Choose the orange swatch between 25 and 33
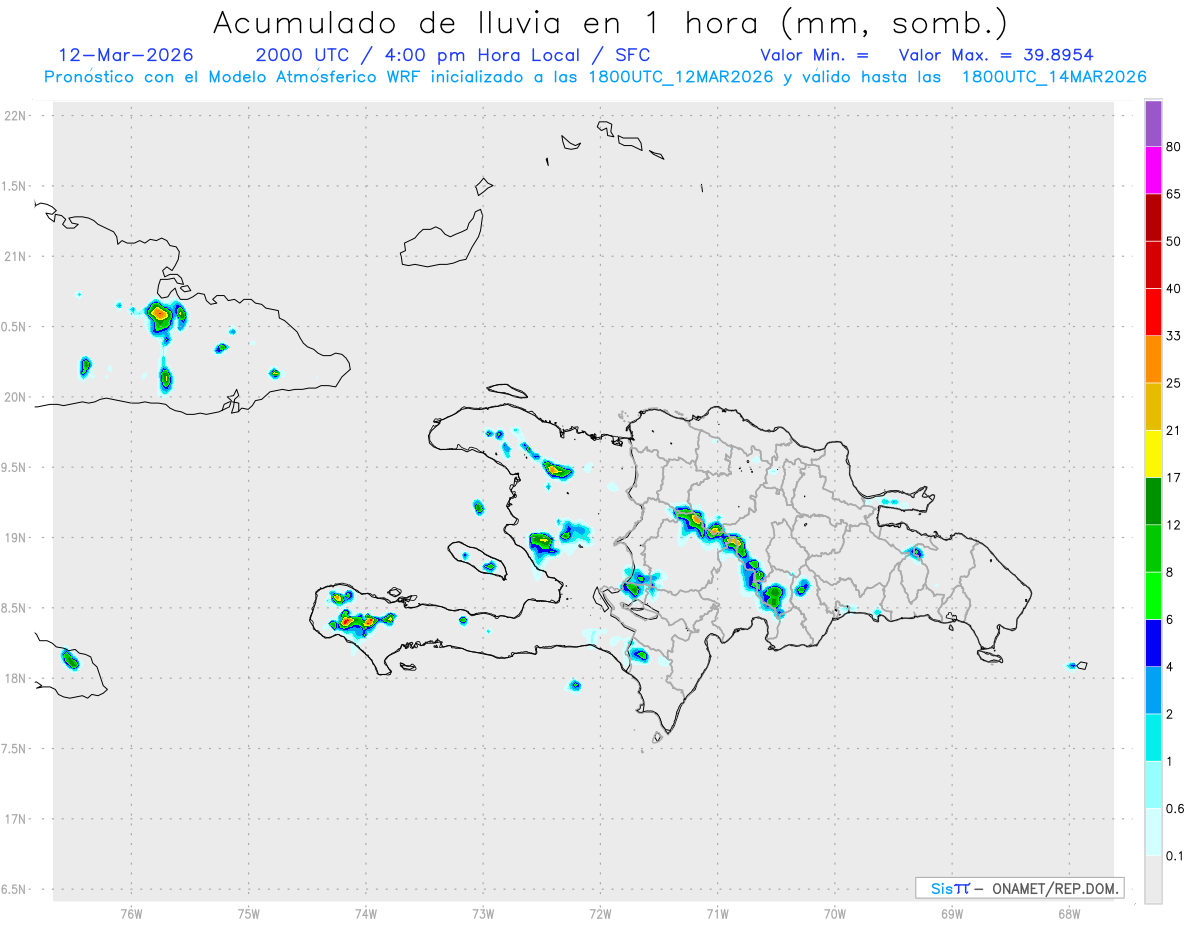The height and width of the screenshot is (927, 1200). [x=1153, y=359]
